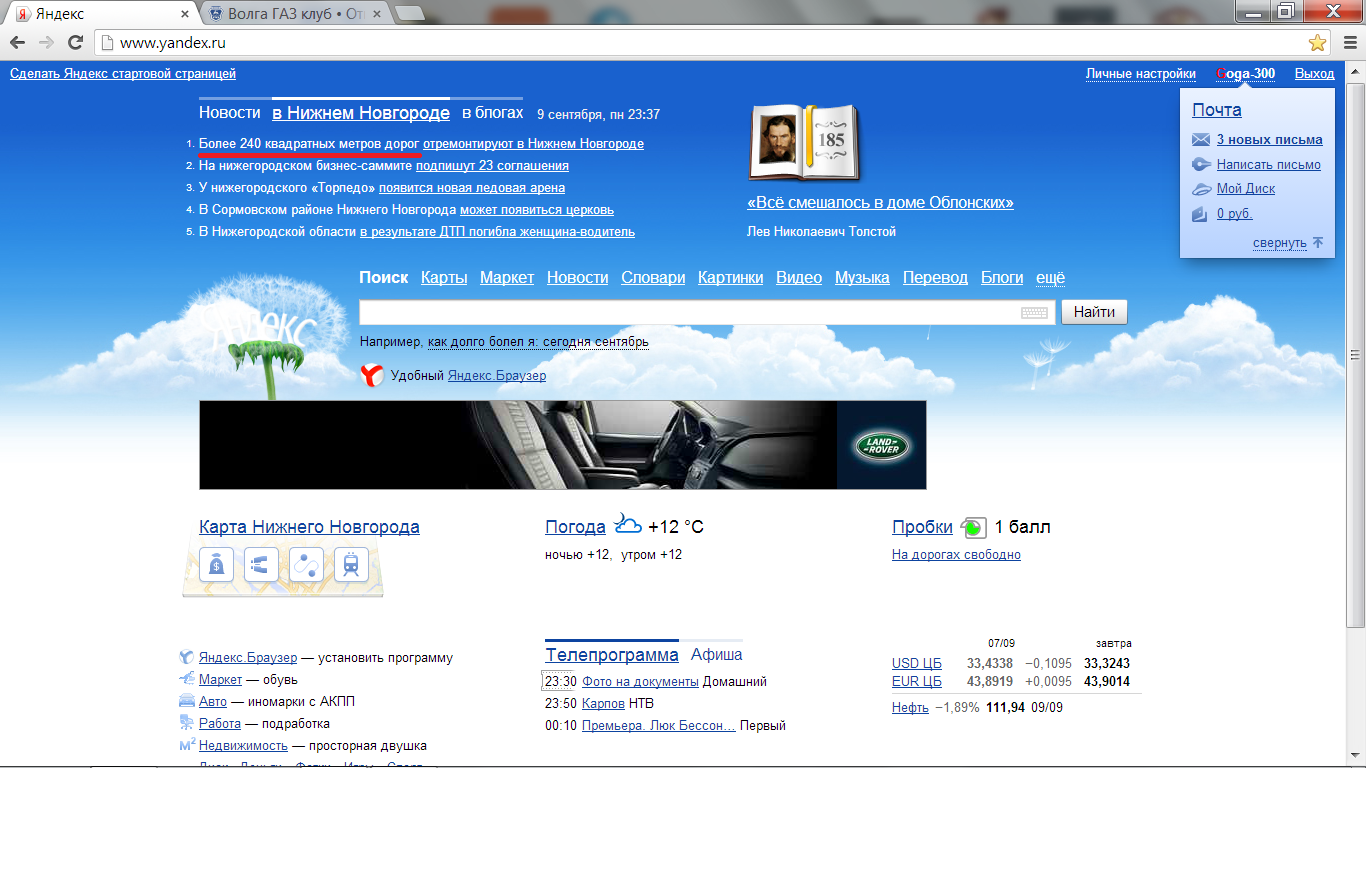Image resolution: width=1366 pixels, height=888 pixels.
Task: Open the Погода link
Action: [x=575, y=527]
